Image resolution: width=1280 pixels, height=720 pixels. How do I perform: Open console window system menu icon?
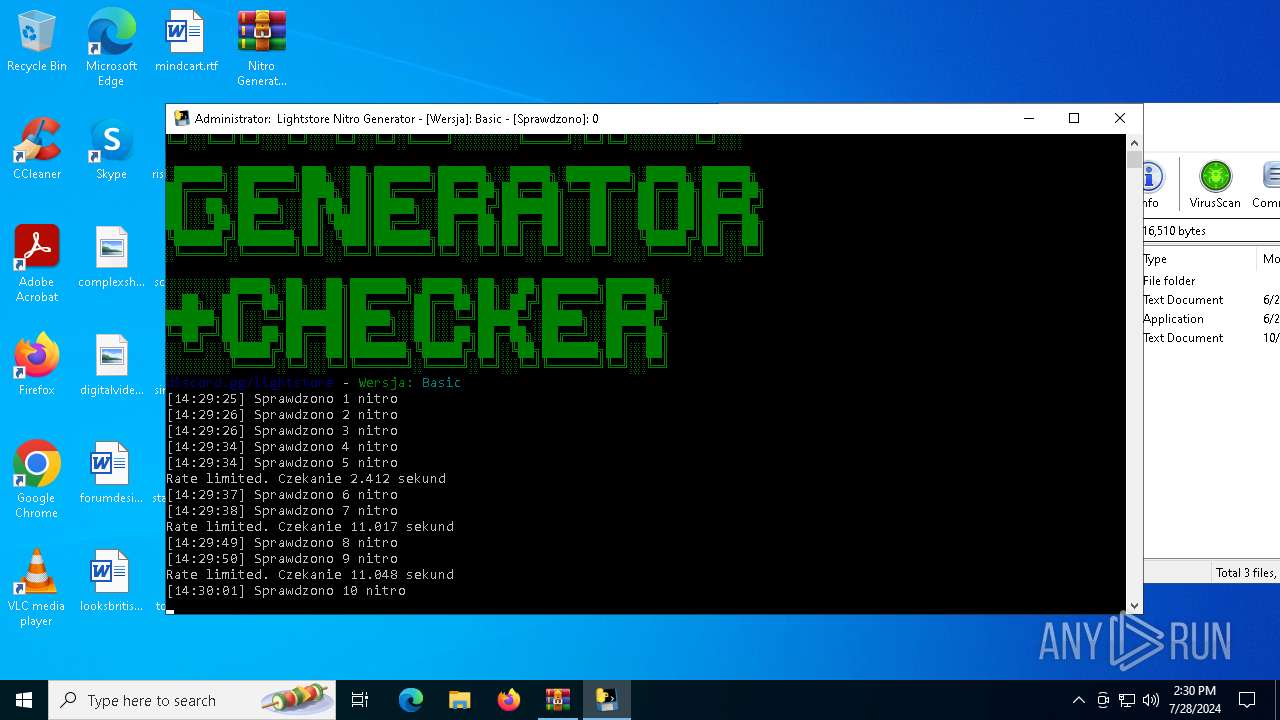tap(181, 118)
